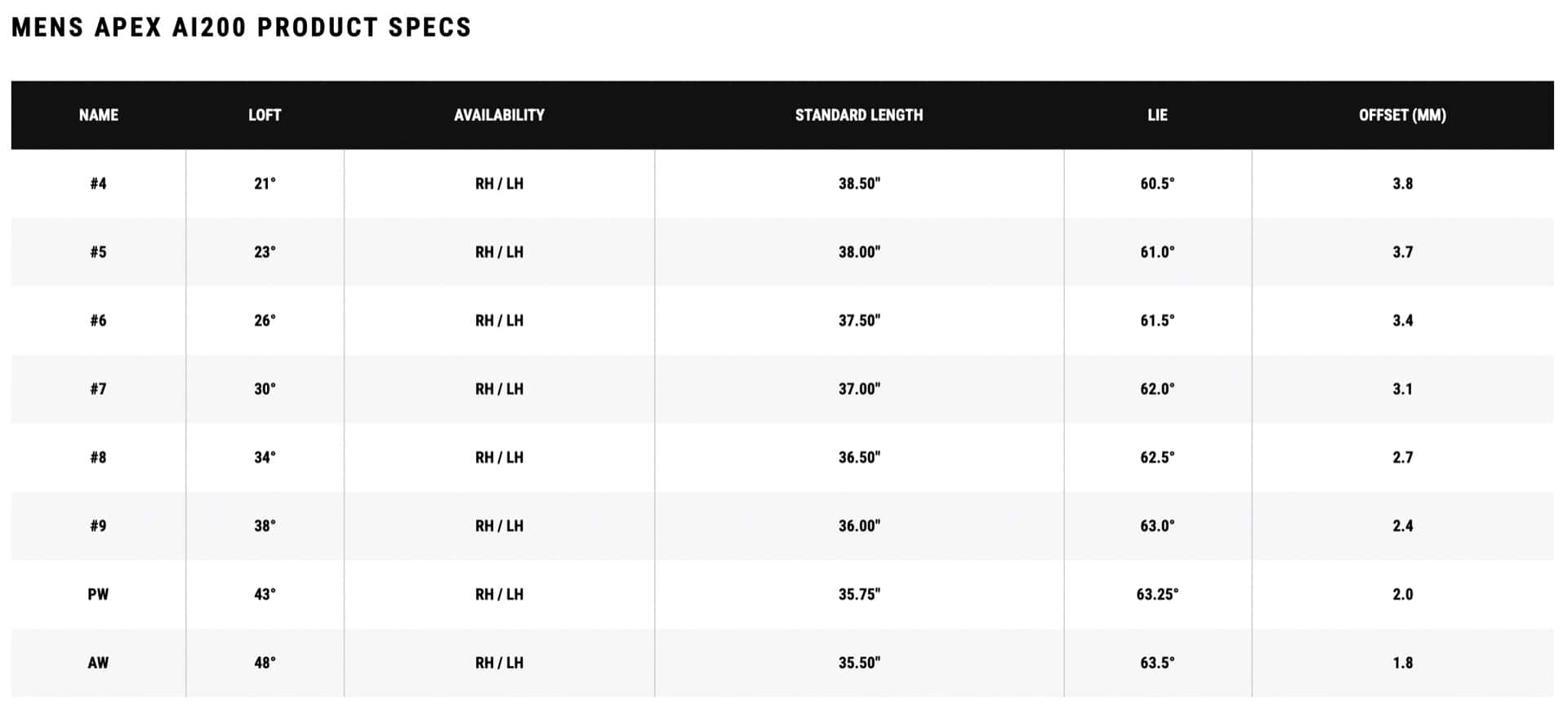Click the LOFT column header

(265, 115)
